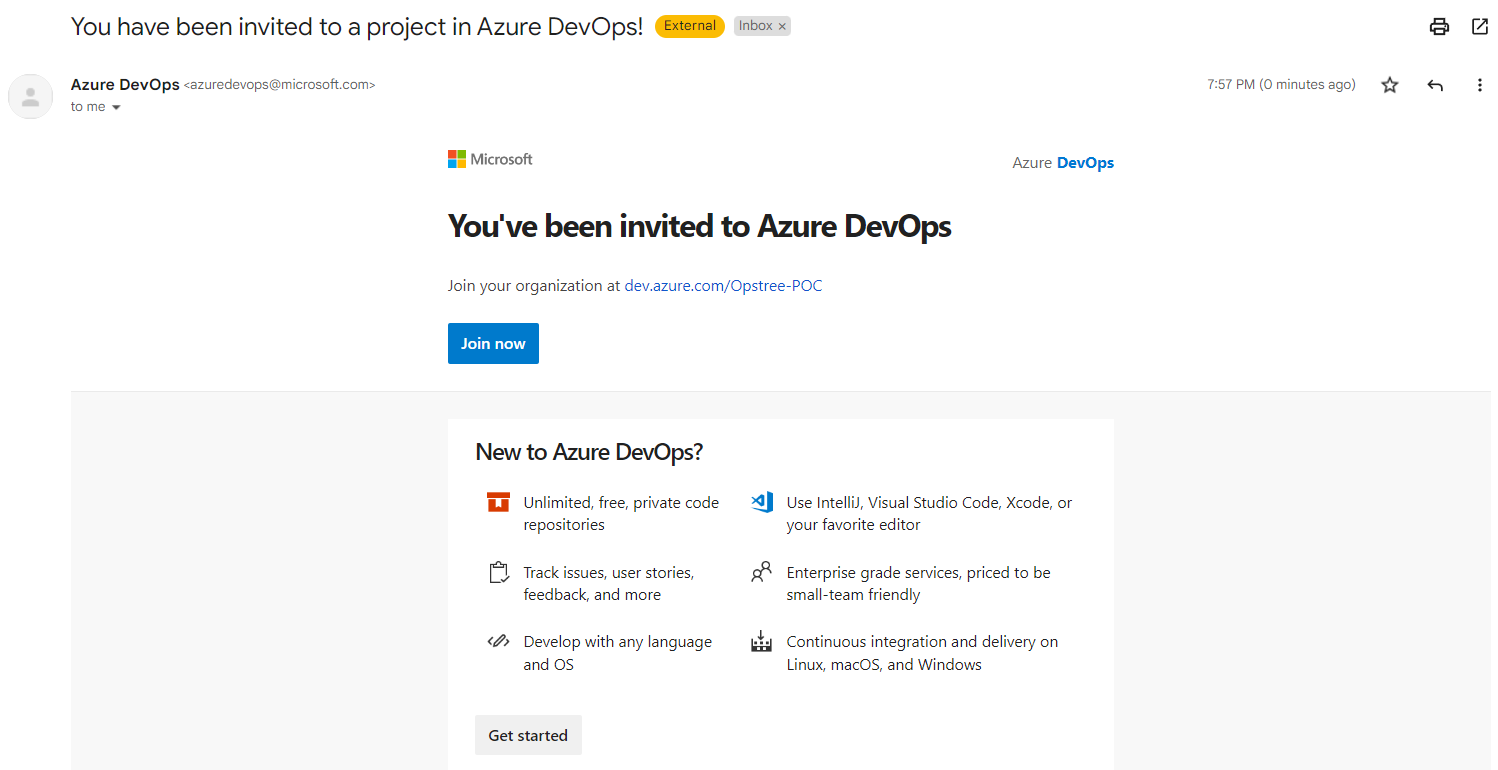Print this email with printer icon

1439,27
